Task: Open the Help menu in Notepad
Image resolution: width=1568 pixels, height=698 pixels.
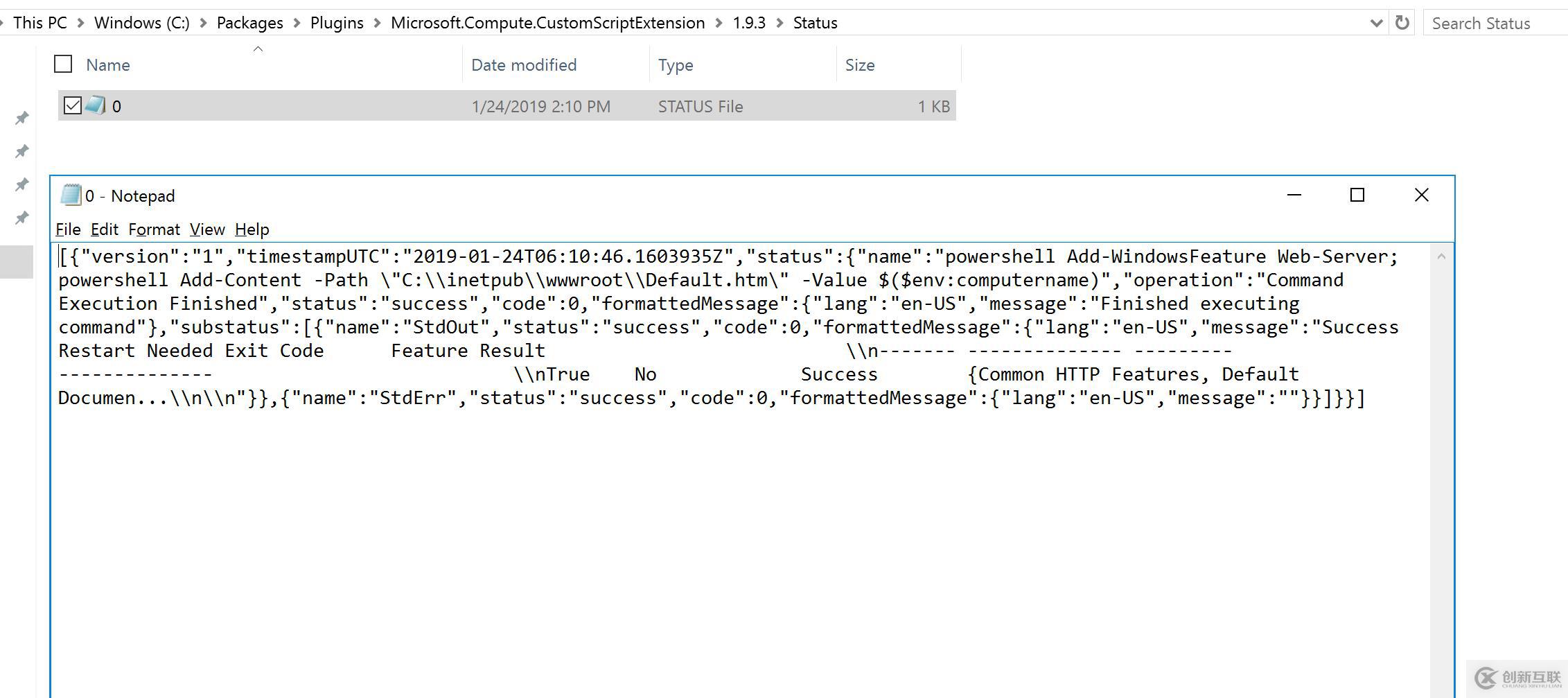Action: coord(252,229)
